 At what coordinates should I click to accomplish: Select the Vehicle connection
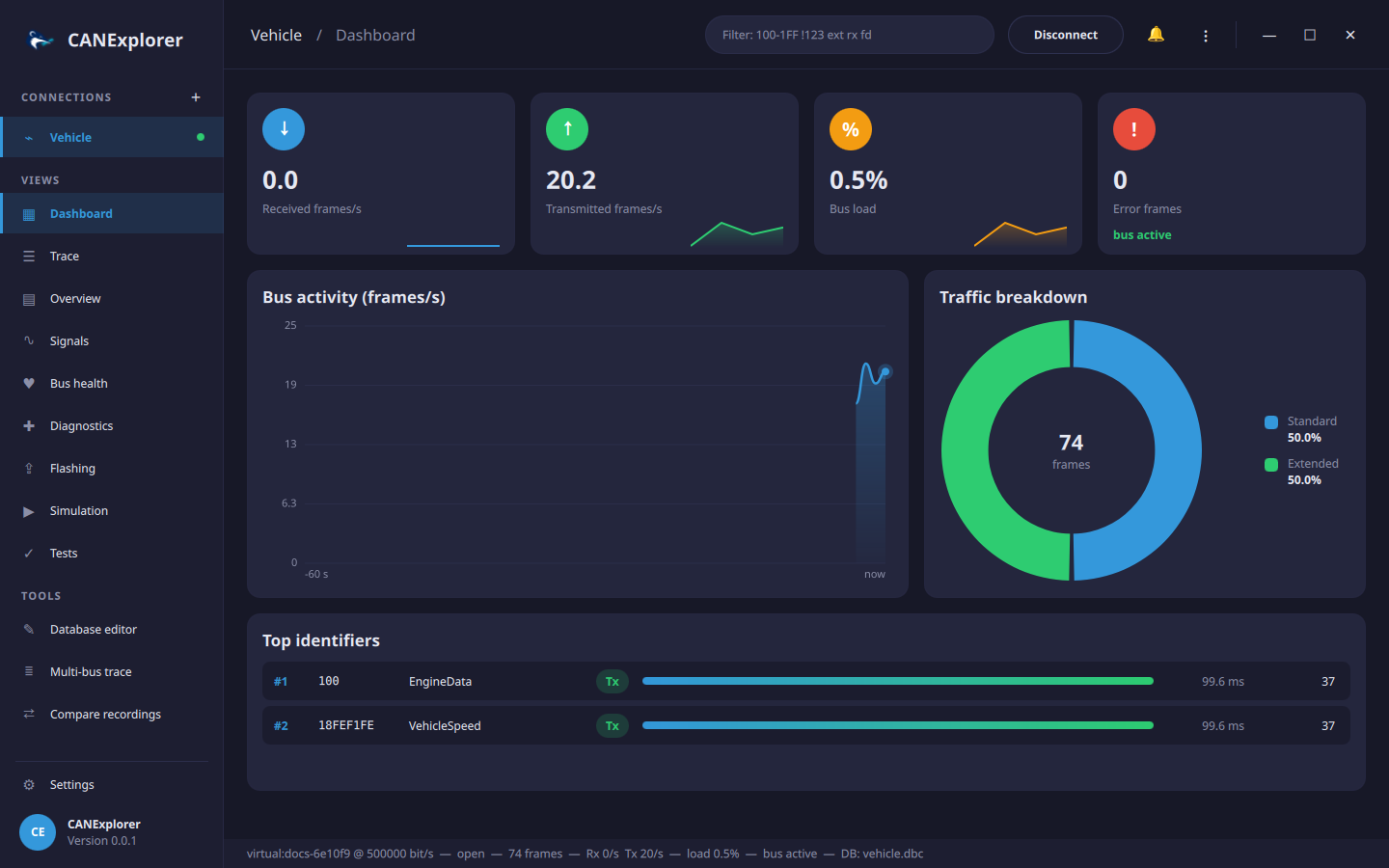[112, 137]
